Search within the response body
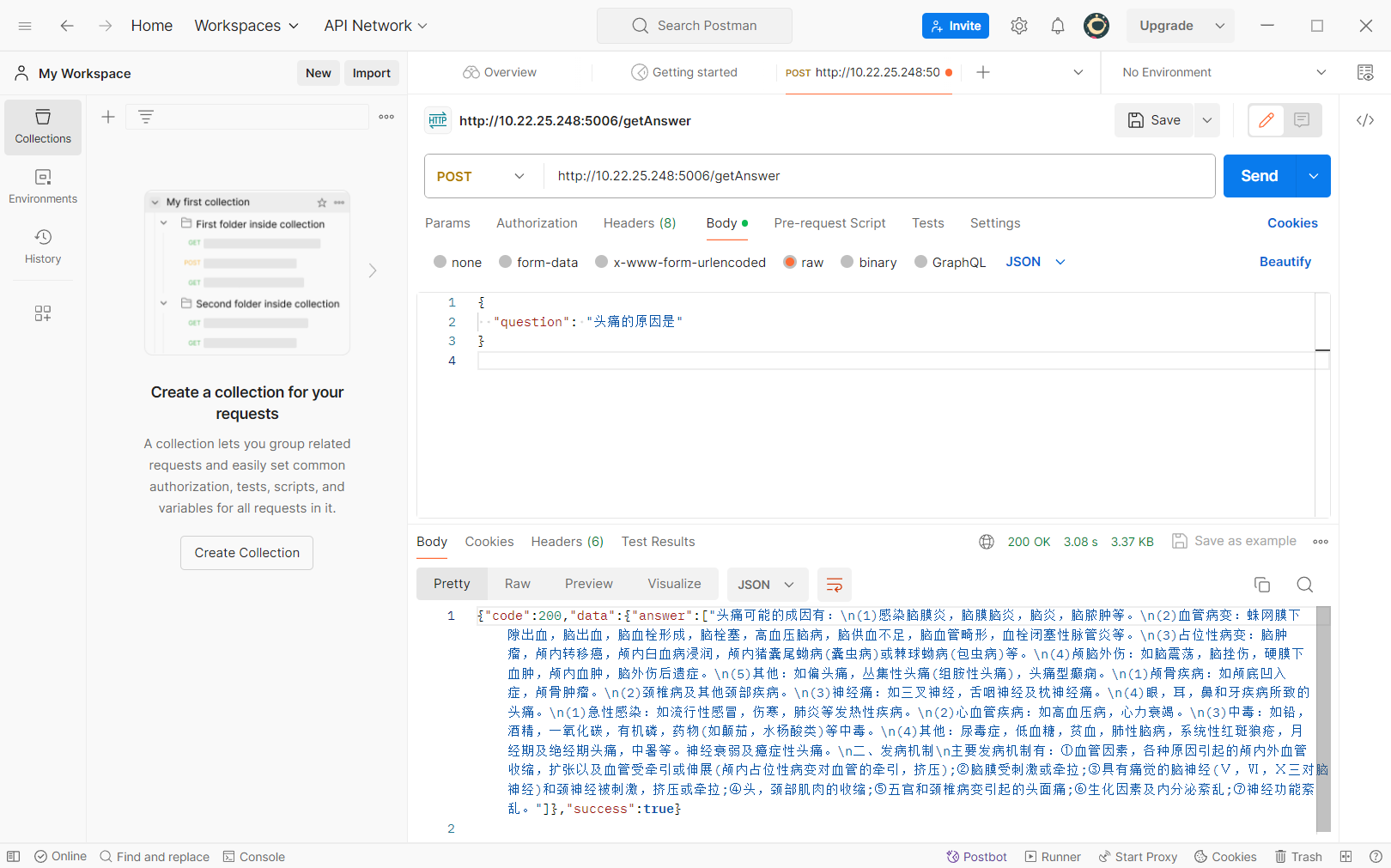This screenshot has height=868, width=1391. coord(1305,585)
